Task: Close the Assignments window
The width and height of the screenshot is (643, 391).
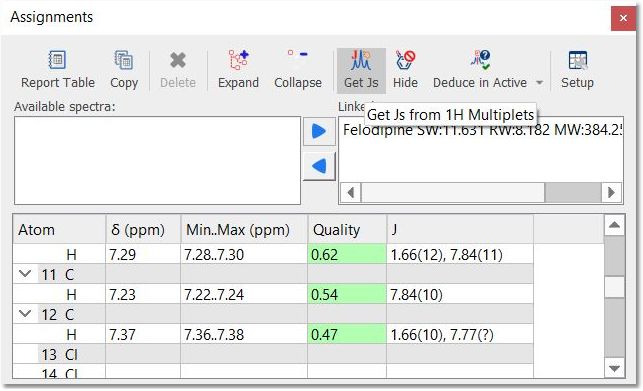Action: [623, 18]
